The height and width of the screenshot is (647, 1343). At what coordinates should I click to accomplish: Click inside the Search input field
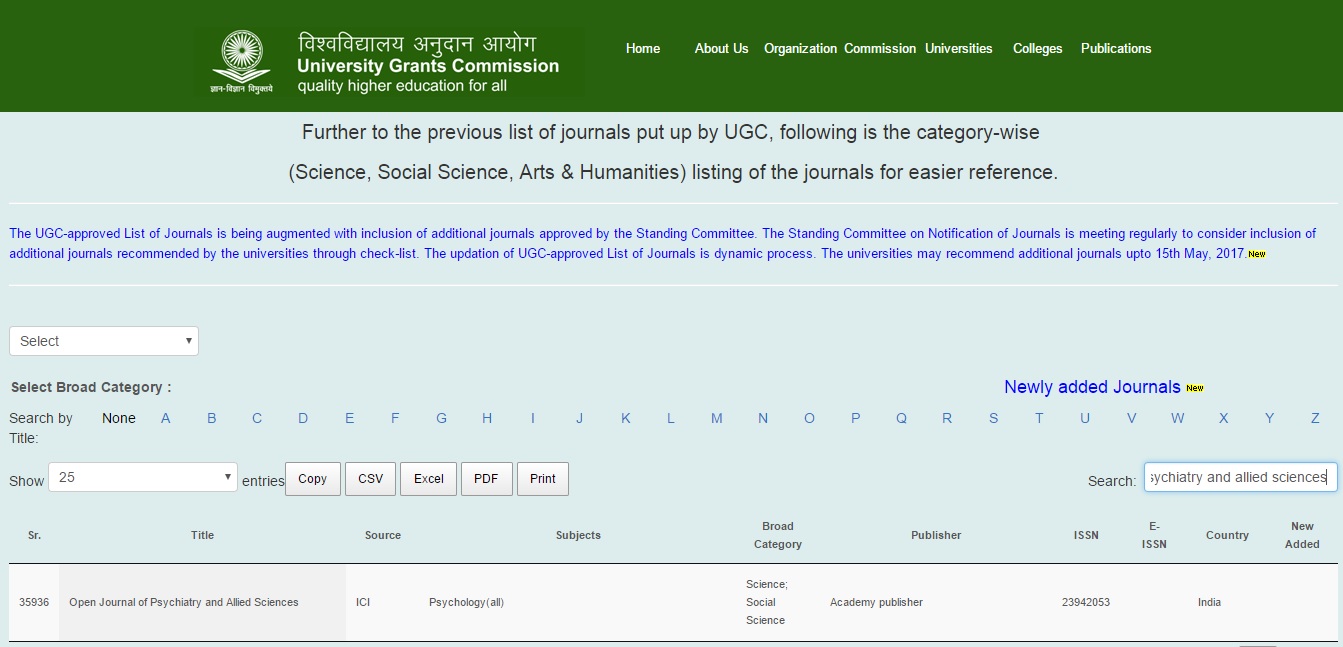point(1240,478)
